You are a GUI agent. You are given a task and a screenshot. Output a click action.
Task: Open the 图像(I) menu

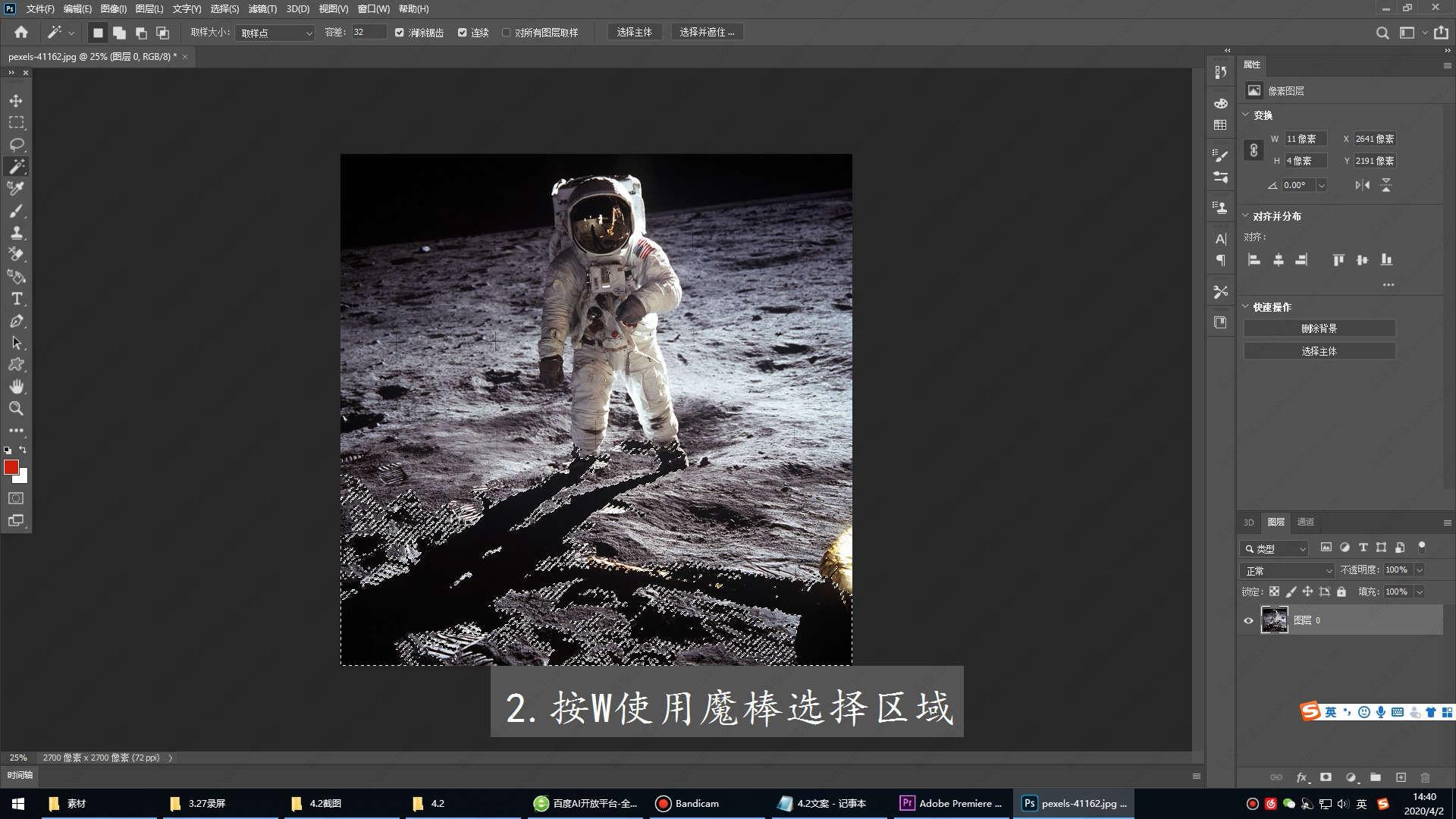pyautogui.click(x=114, y=9)
